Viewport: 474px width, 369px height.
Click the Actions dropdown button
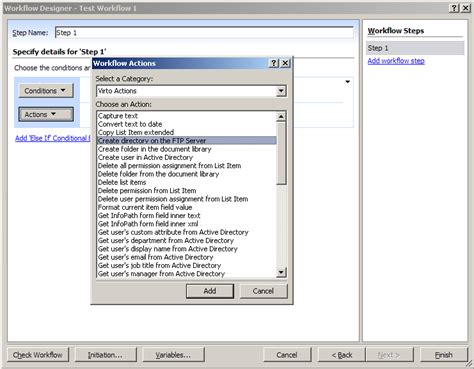click(46, 114)
